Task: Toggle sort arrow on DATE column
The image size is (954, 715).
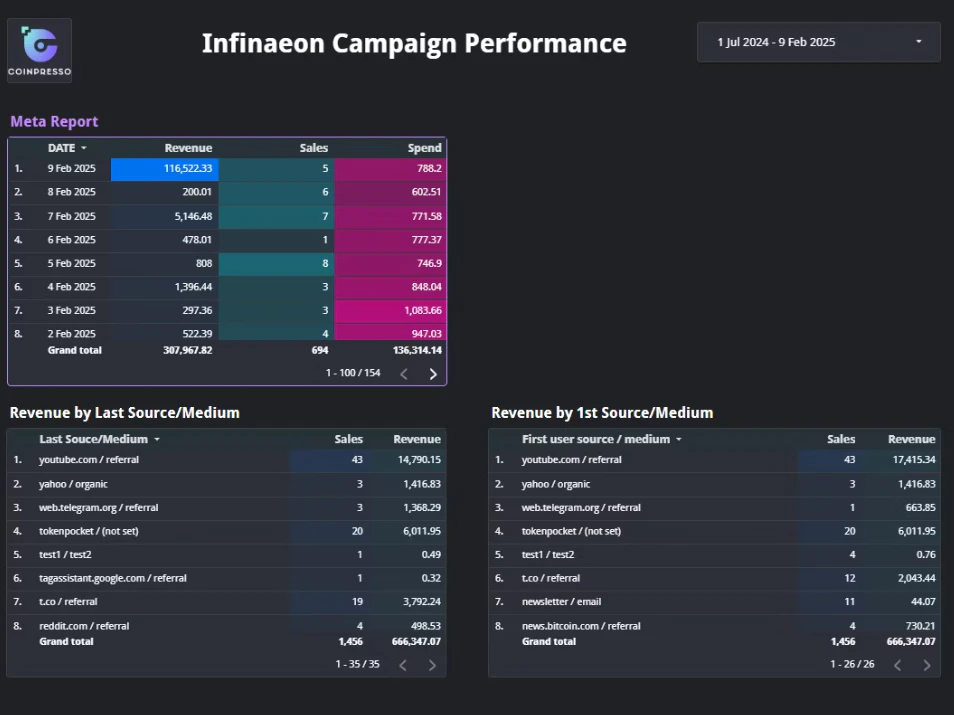Action: 83,148
